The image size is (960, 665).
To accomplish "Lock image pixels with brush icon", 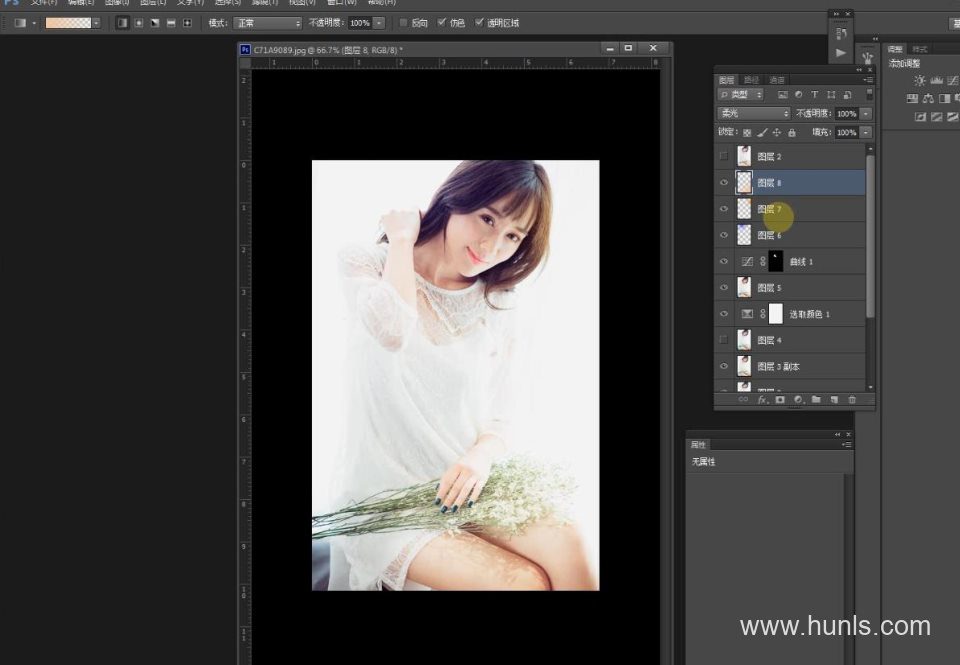I will 762,132.
